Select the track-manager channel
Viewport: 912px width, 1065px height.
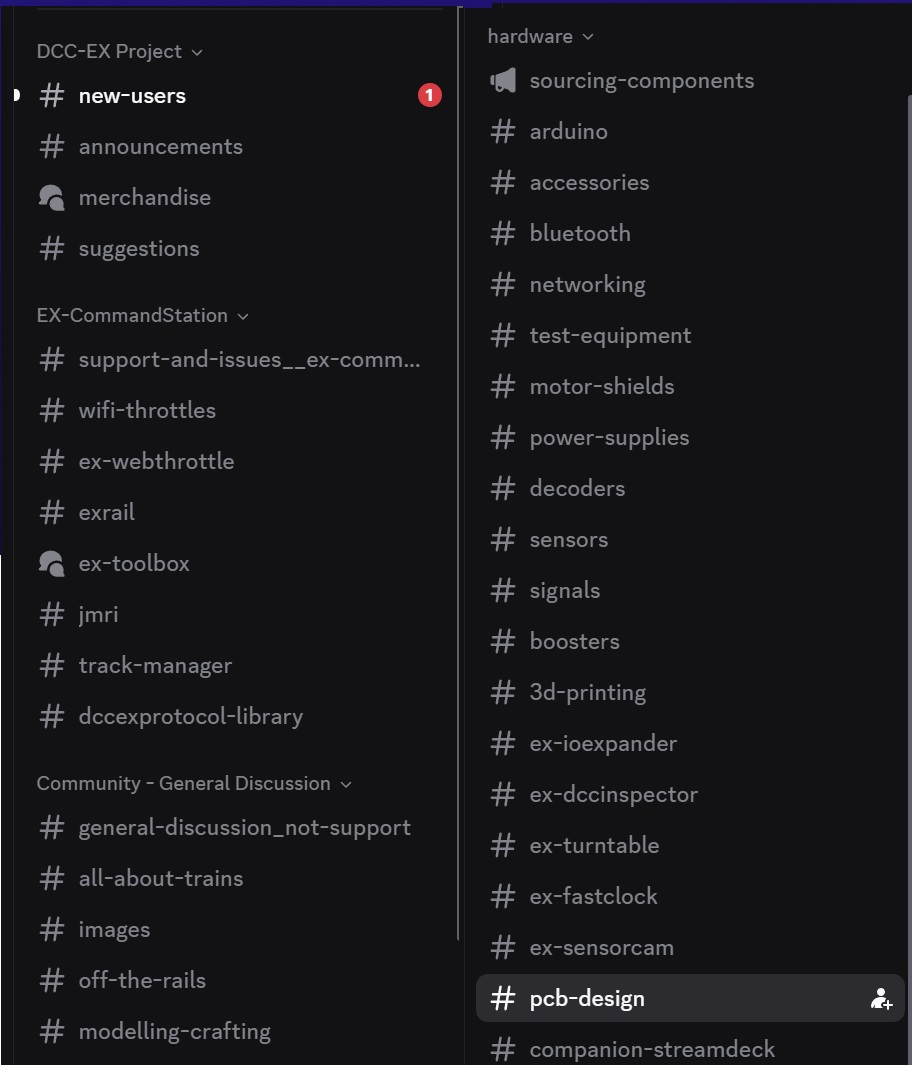[x=155, y=665]
